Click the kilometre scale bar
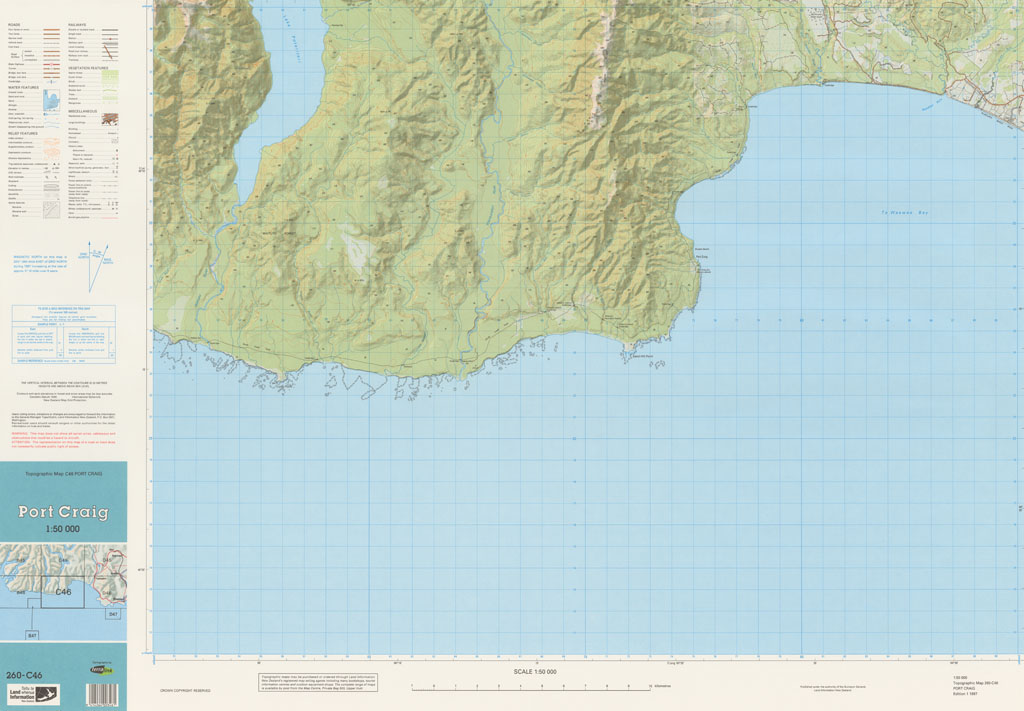Screen dimensions: 1024x711 530,686
